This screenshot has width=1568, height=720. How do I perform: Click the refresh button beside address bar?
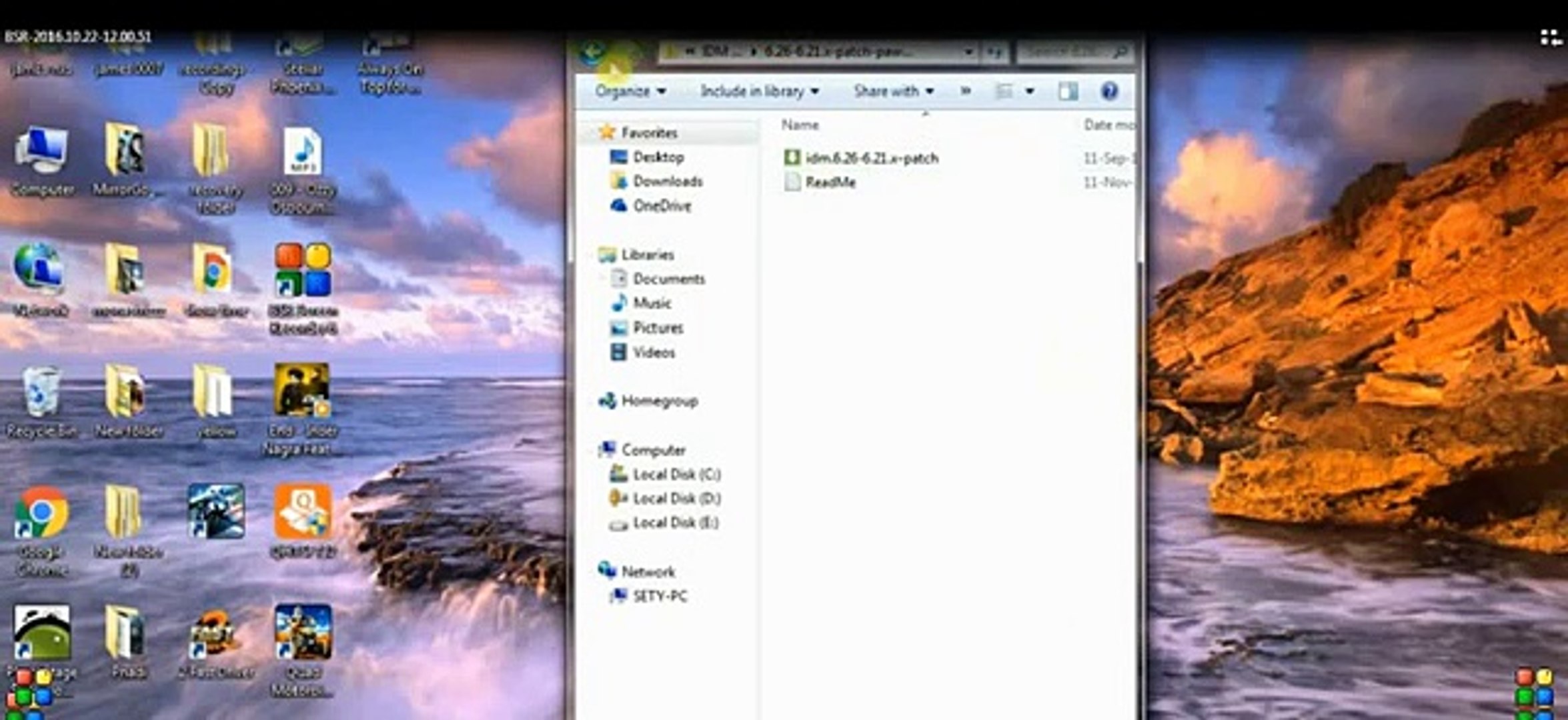coord(994,51)
